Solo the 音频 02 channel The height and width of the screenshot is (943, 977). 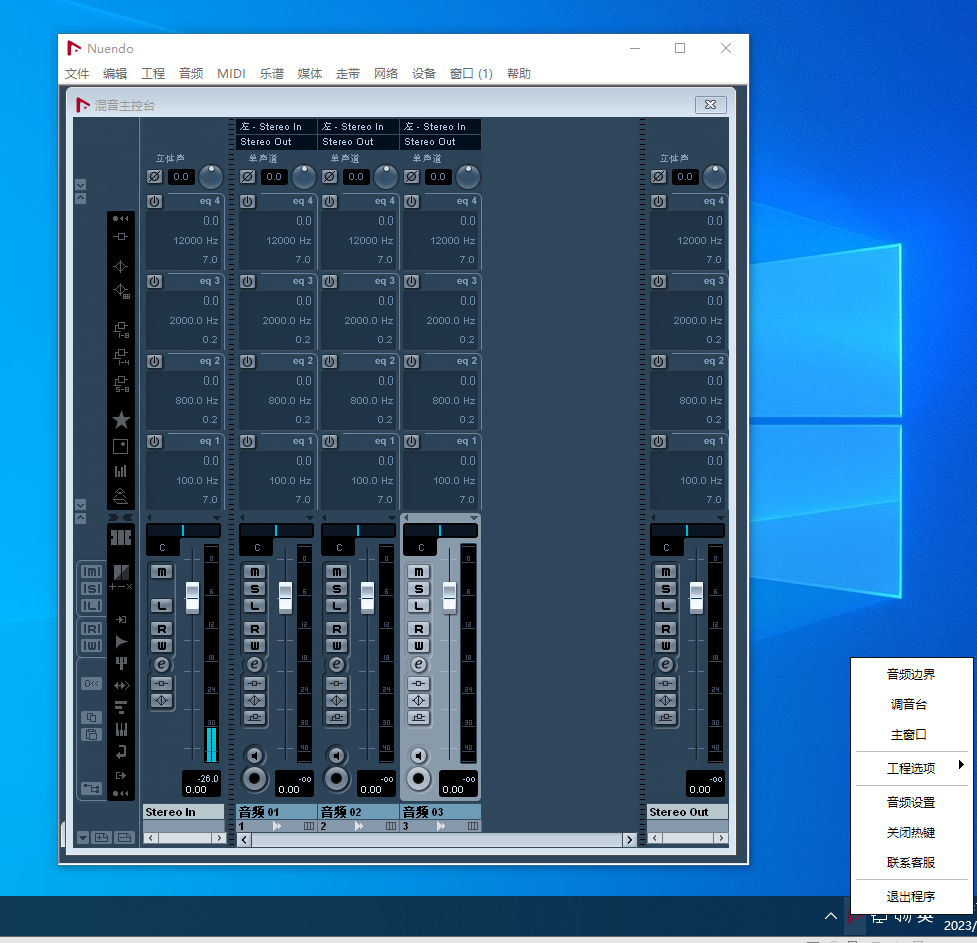tap(336, 589)
